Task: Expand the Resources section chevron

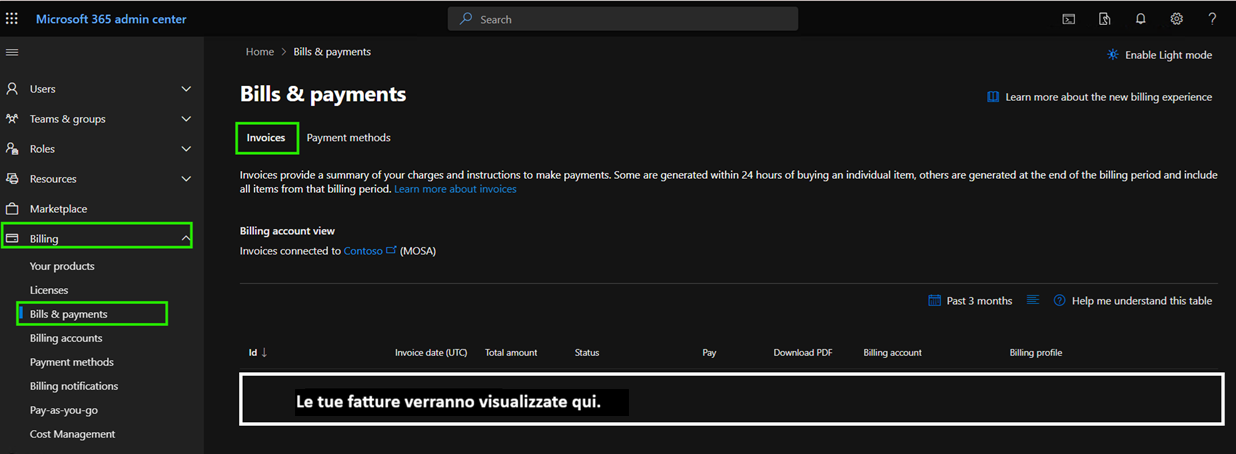Action: 186,179
